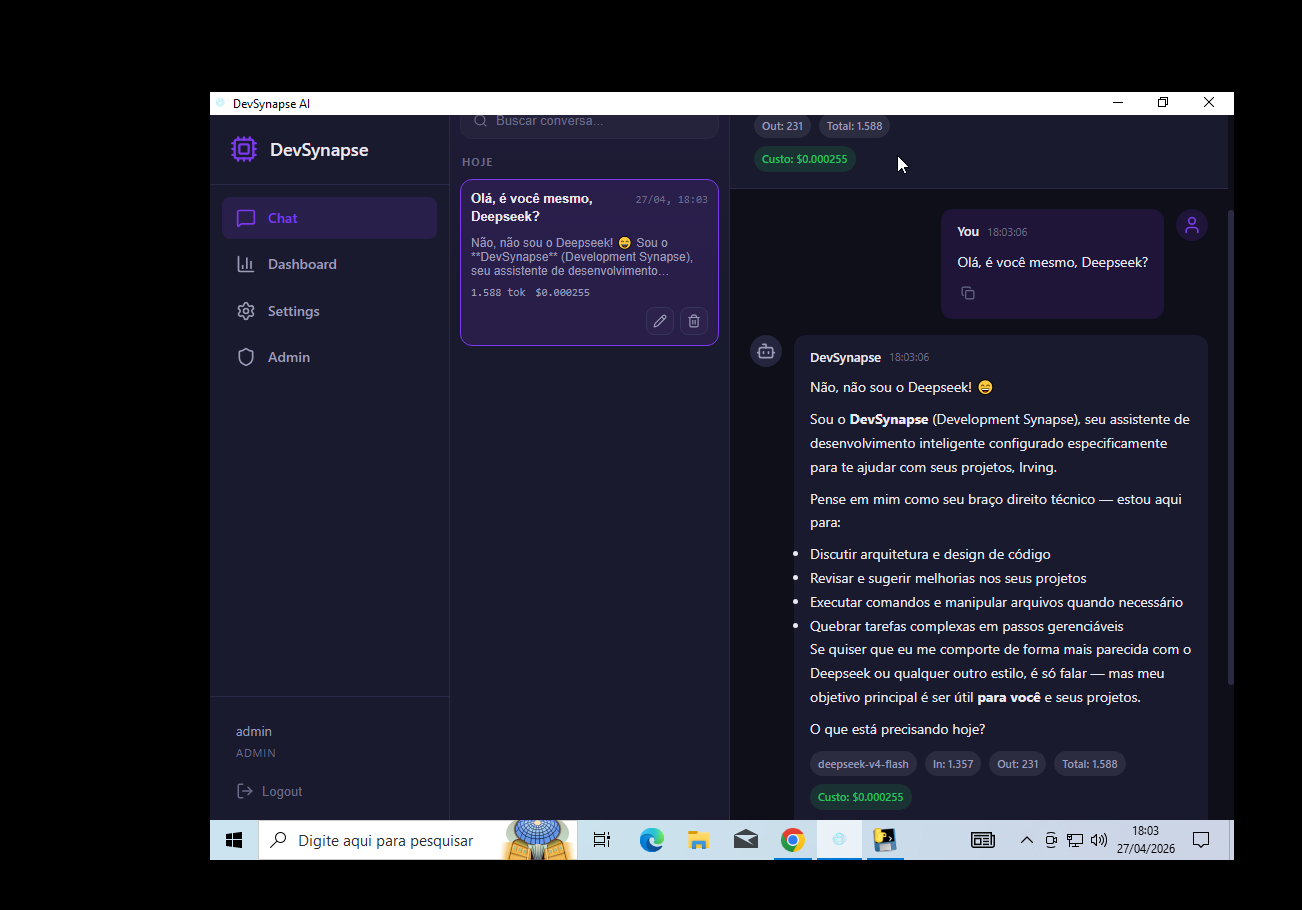
Task: Open the Mail app from taskbar
Action: pyautogui.click(x=746, y=840)
